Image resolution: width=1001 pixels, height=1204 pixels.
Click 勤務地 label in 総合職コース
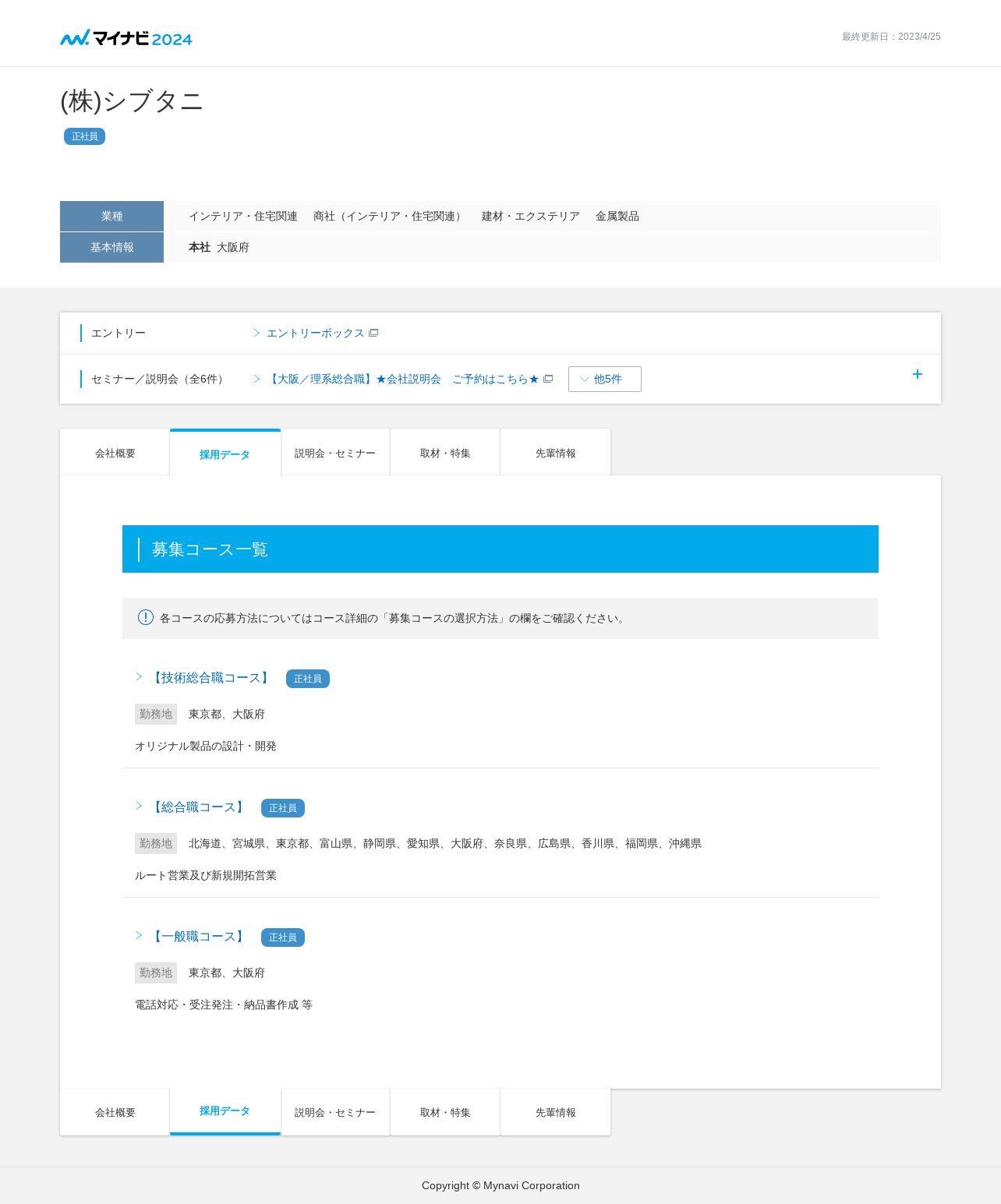[156, 843]
